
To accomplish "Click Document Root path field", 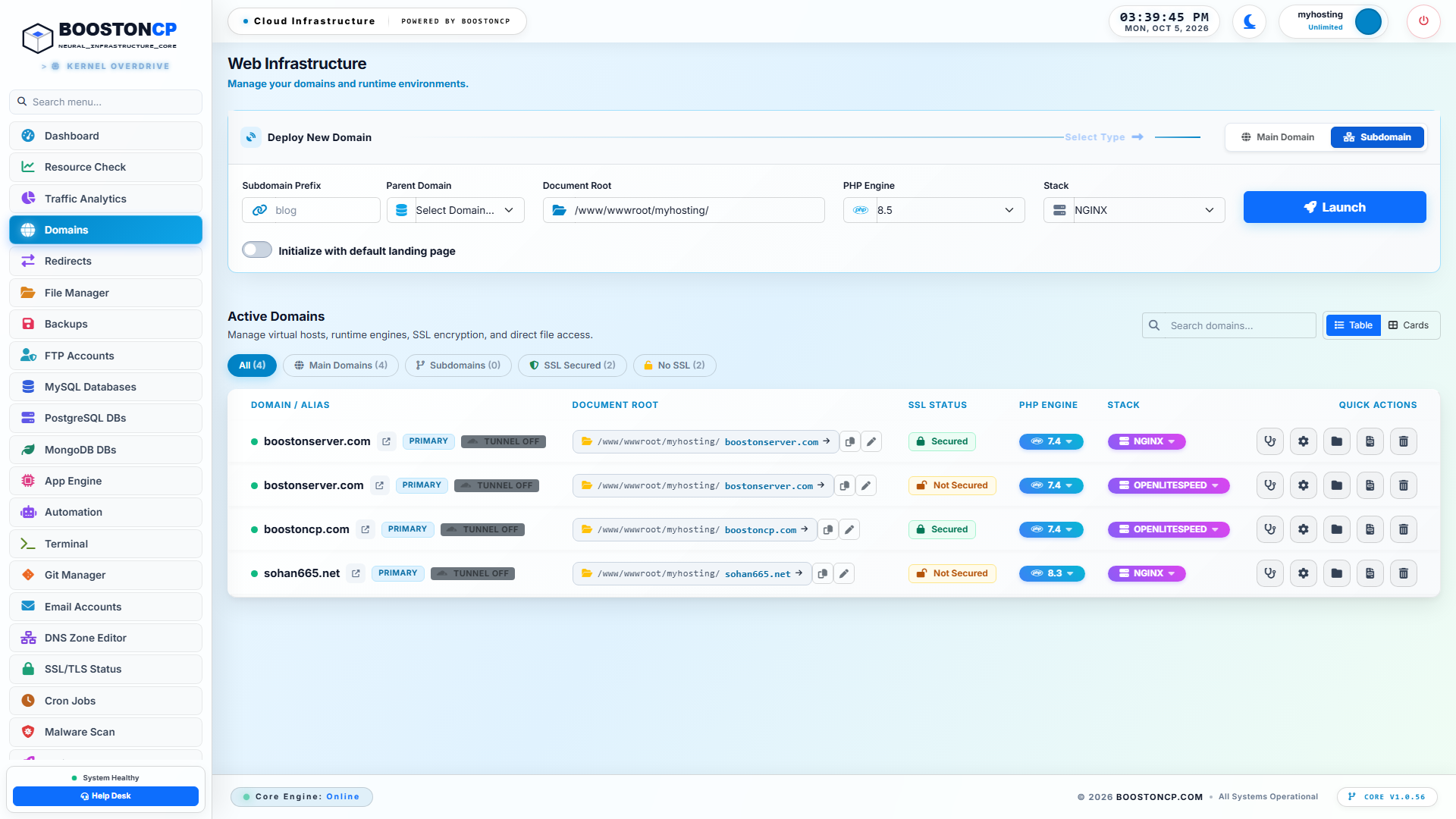I will point(684,210).
